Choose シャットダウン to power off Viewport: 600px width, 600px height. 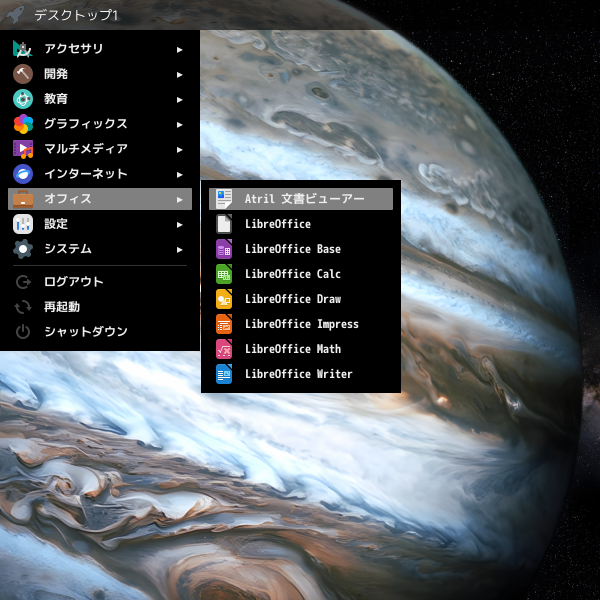pos(100,332)
